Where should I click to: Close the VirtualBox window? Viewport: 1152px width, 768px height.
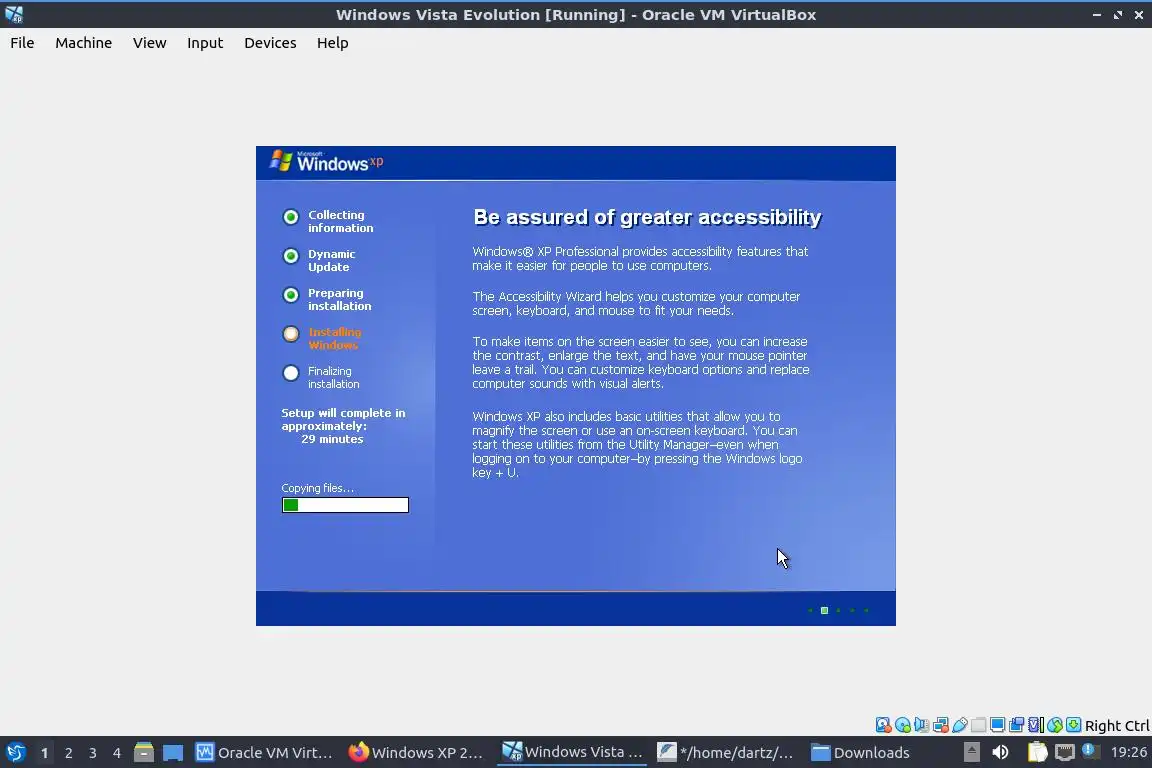pyautogui.click(x=1139, y=15)
